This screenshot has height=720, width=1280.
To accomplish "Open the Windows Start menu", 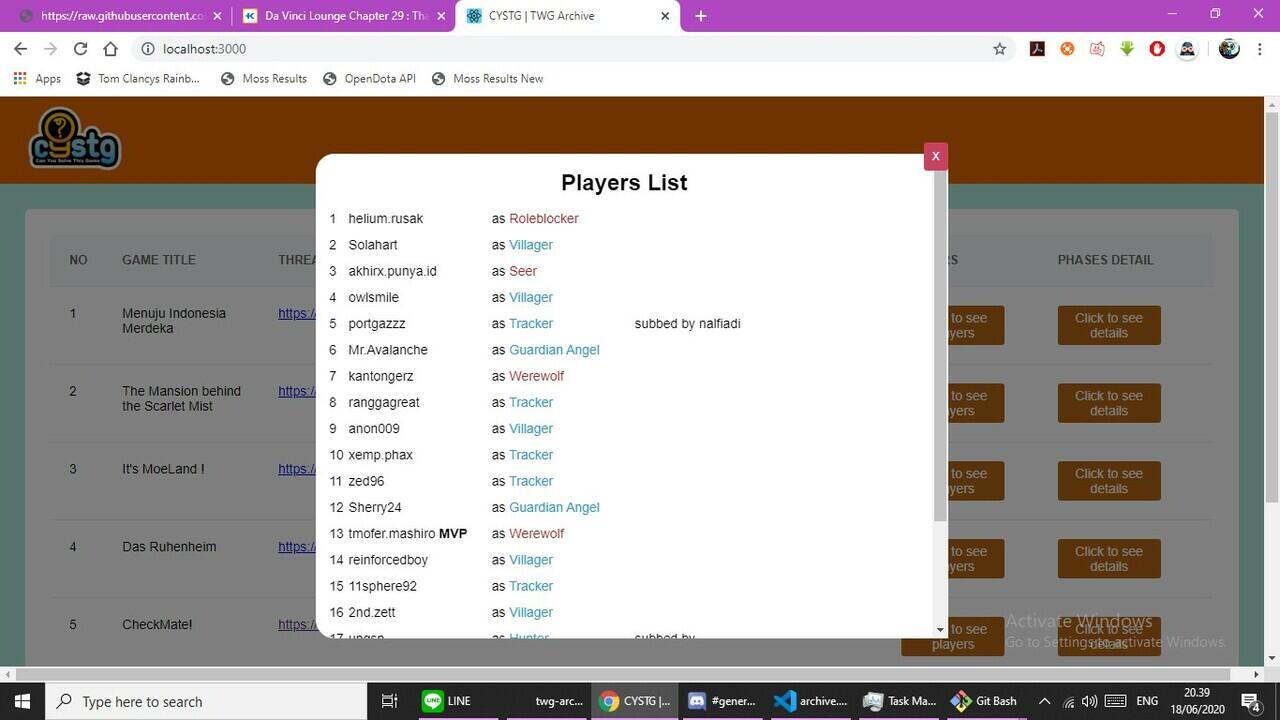I will [23, 701].
